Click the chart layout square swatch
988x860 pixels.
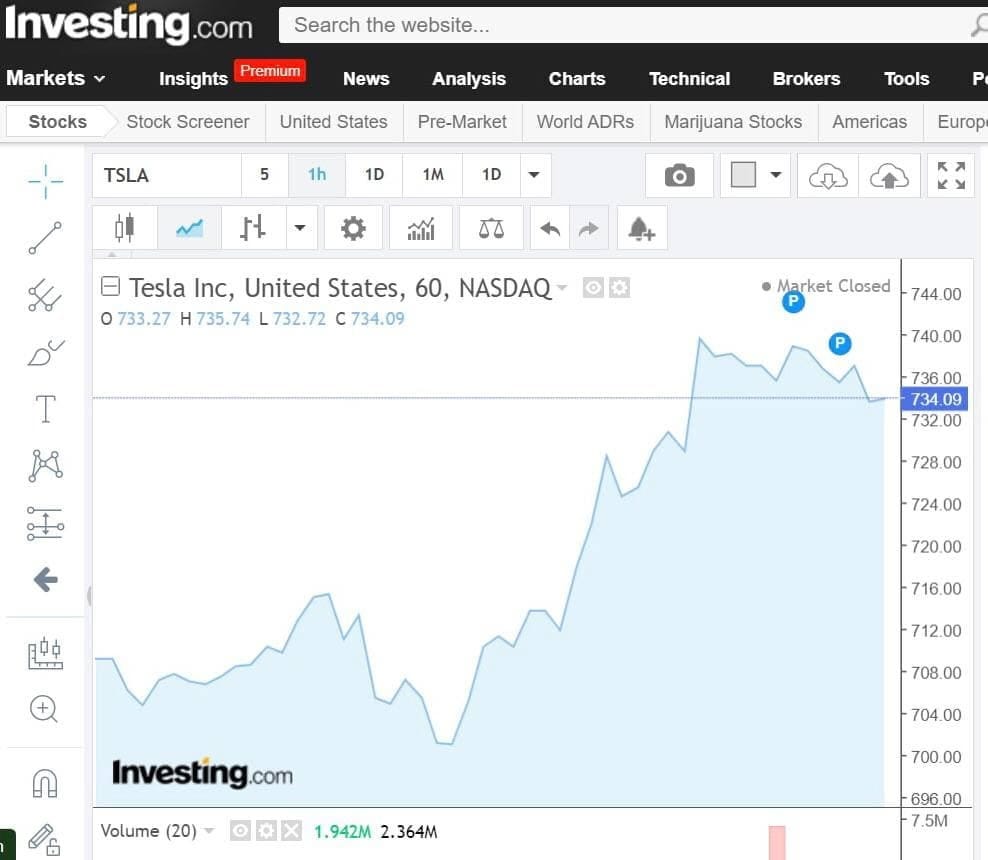point(743,175)
